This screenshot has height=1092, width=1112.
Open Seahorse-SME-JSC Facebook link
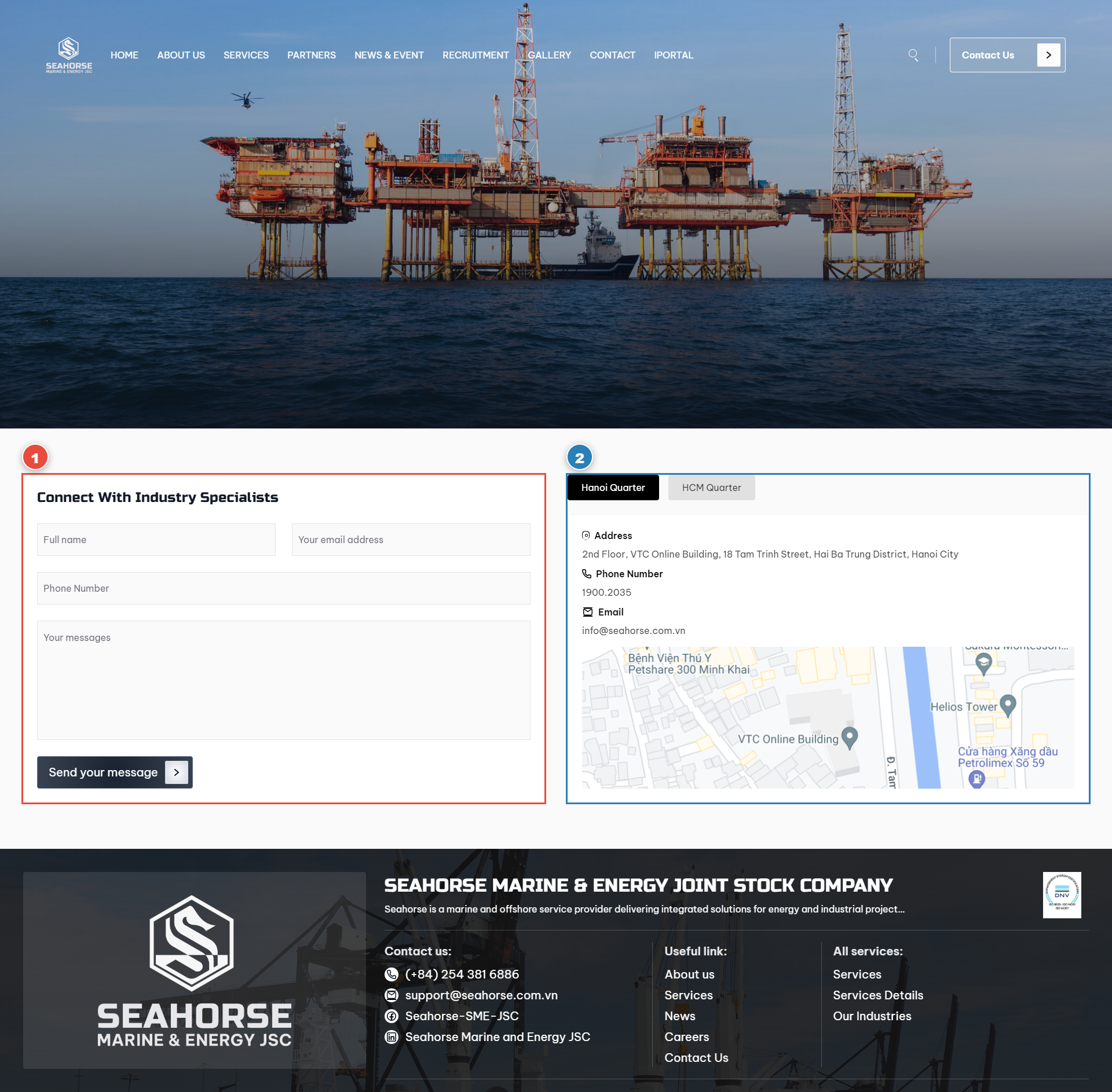coord(462,1016)
